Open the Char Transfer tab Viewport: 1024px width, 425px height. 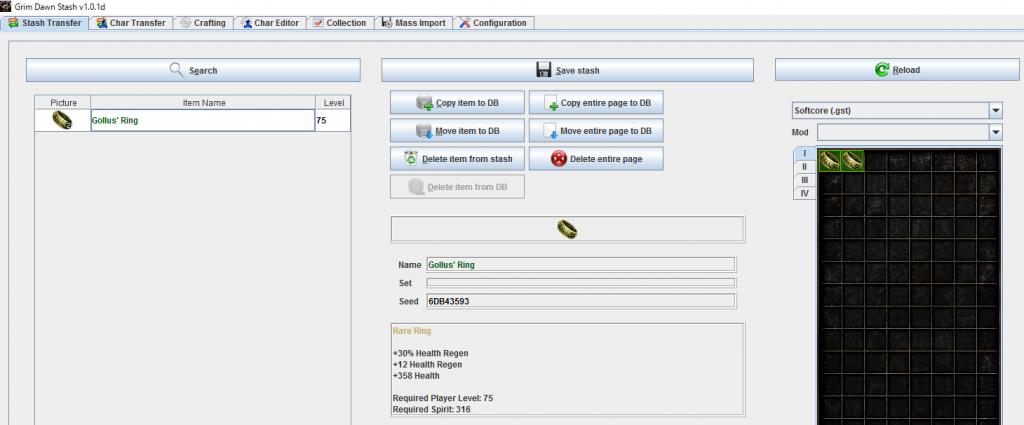(131, 23)
